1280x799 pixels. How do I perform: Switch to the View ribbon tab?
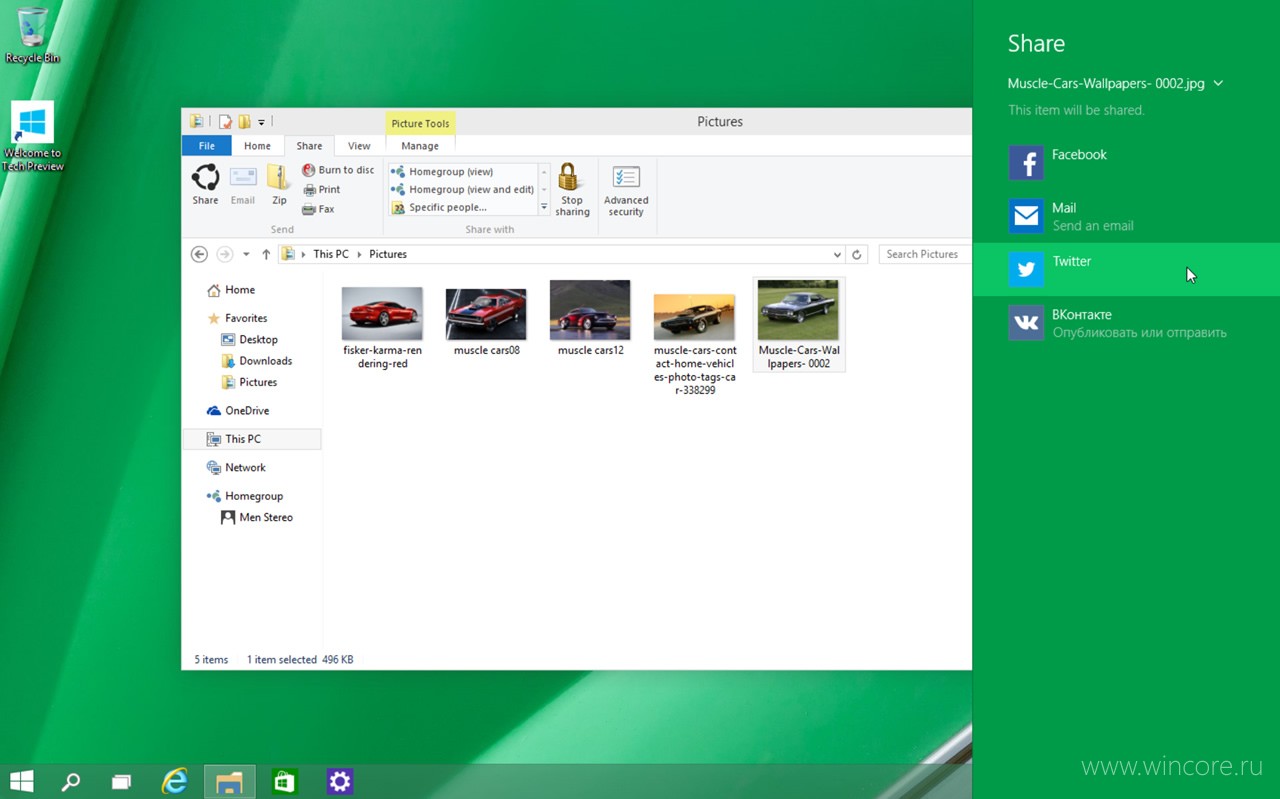point(359,146)
